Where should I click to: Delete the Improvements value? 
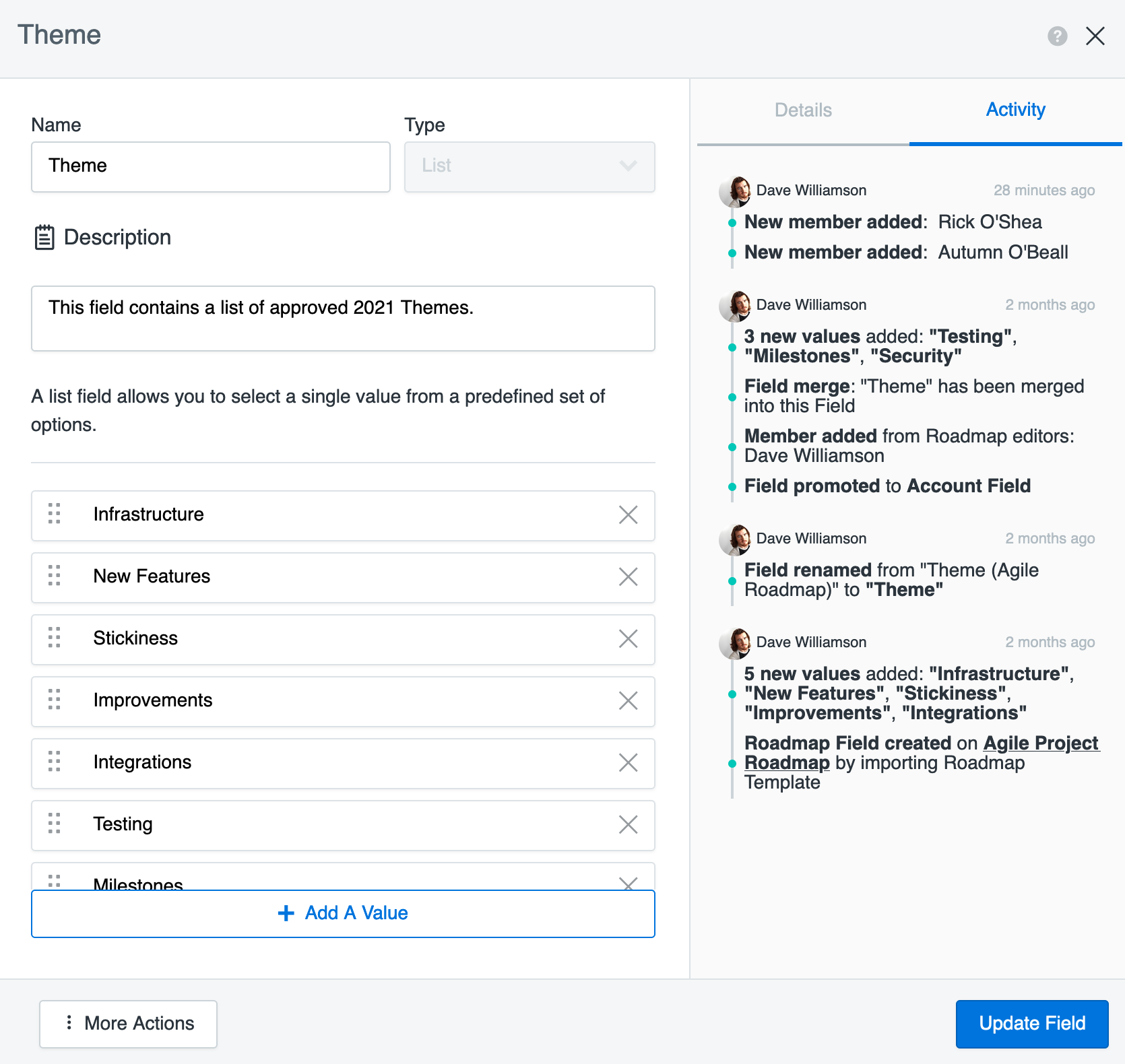(628, 701)
